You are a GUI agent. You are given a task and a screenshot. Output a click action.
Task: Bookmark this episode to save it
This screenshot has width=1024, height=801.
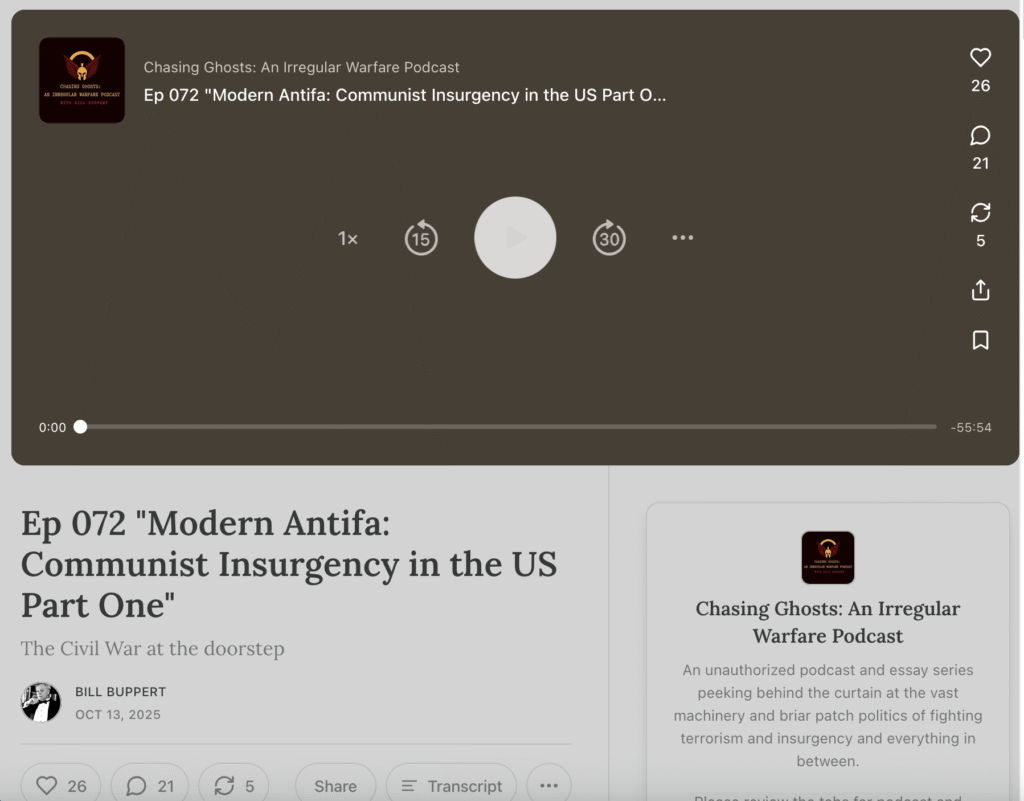click(980, 341)
